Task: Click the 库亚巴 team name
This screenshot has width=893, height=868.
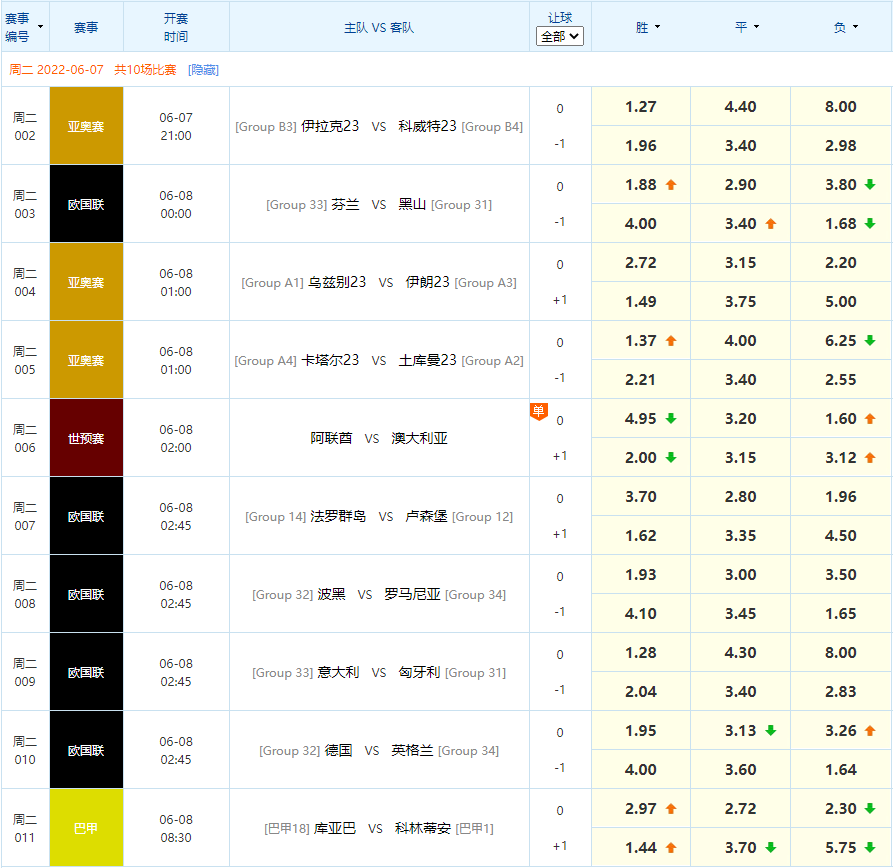Action: point(335,828)
